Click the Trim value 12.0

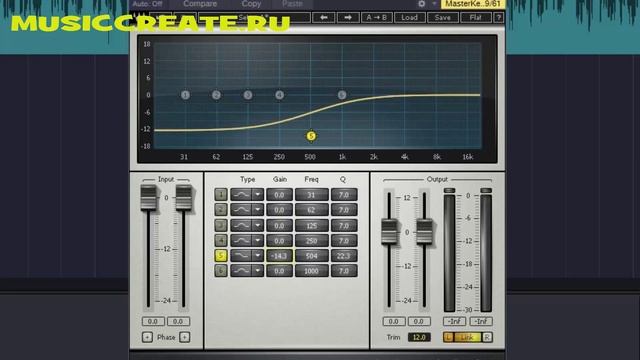[419, 337]
